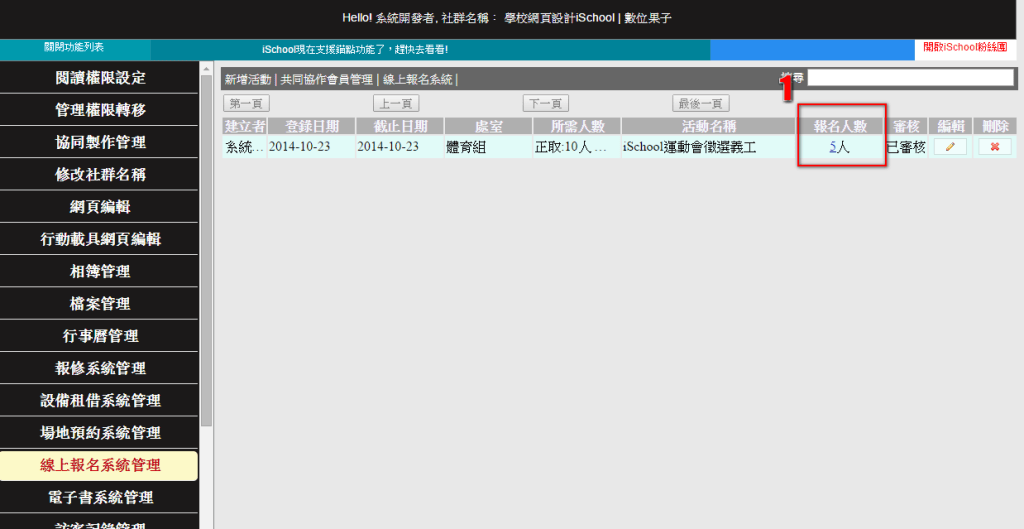The image size is (1024, 529).
Task: Click the sidebar scrollbar up arrow
Action: tap(206, 69)
